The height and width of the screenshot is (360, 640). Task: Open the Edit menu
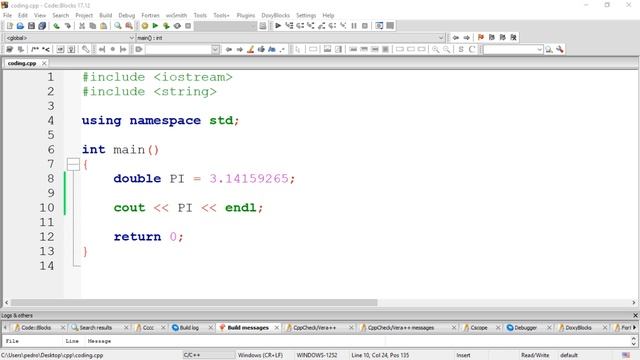pyautogui.click(x=23, y=15)
